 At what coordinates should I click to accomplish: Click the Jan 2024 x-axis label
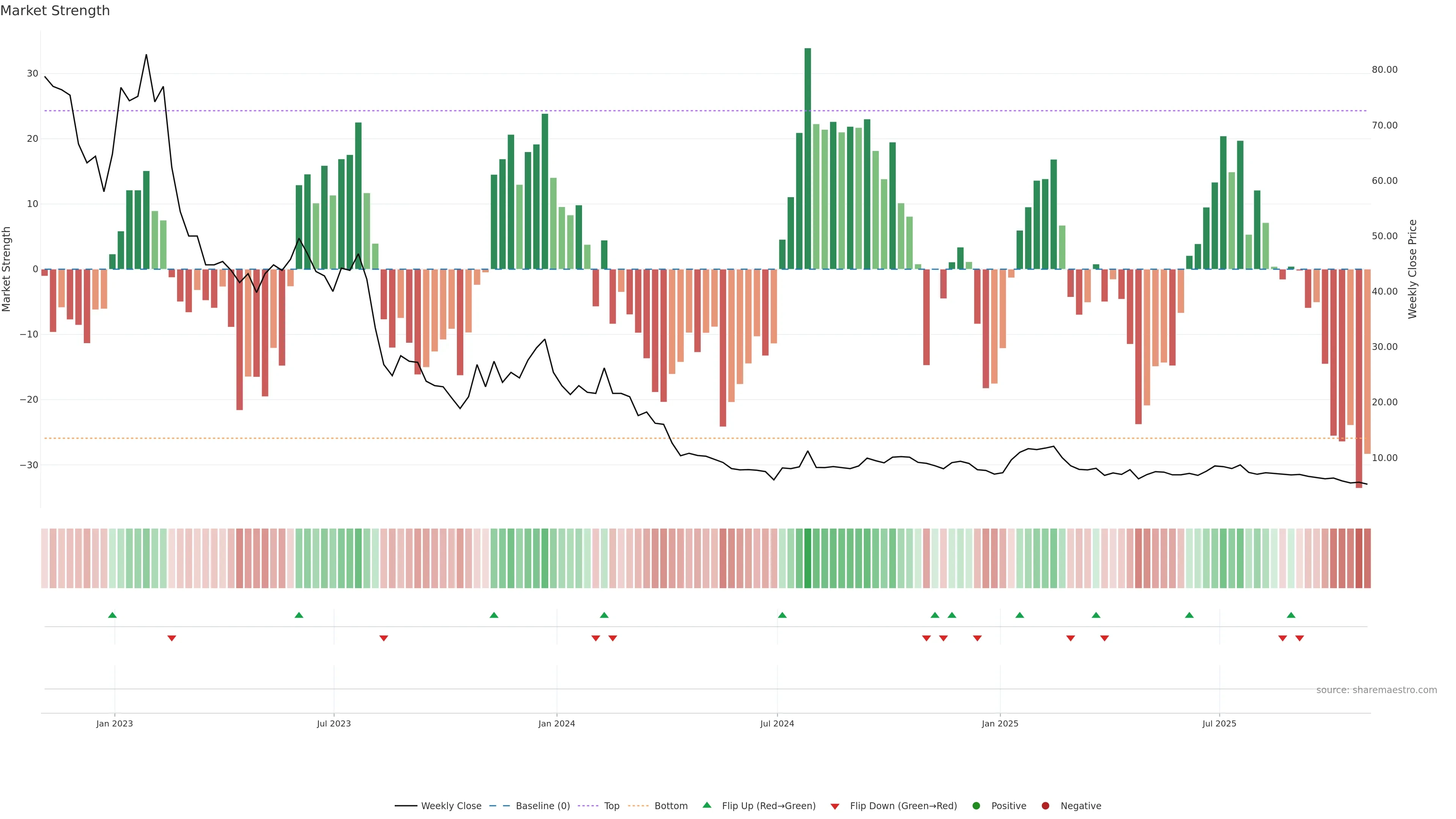(x=557, y=723)
